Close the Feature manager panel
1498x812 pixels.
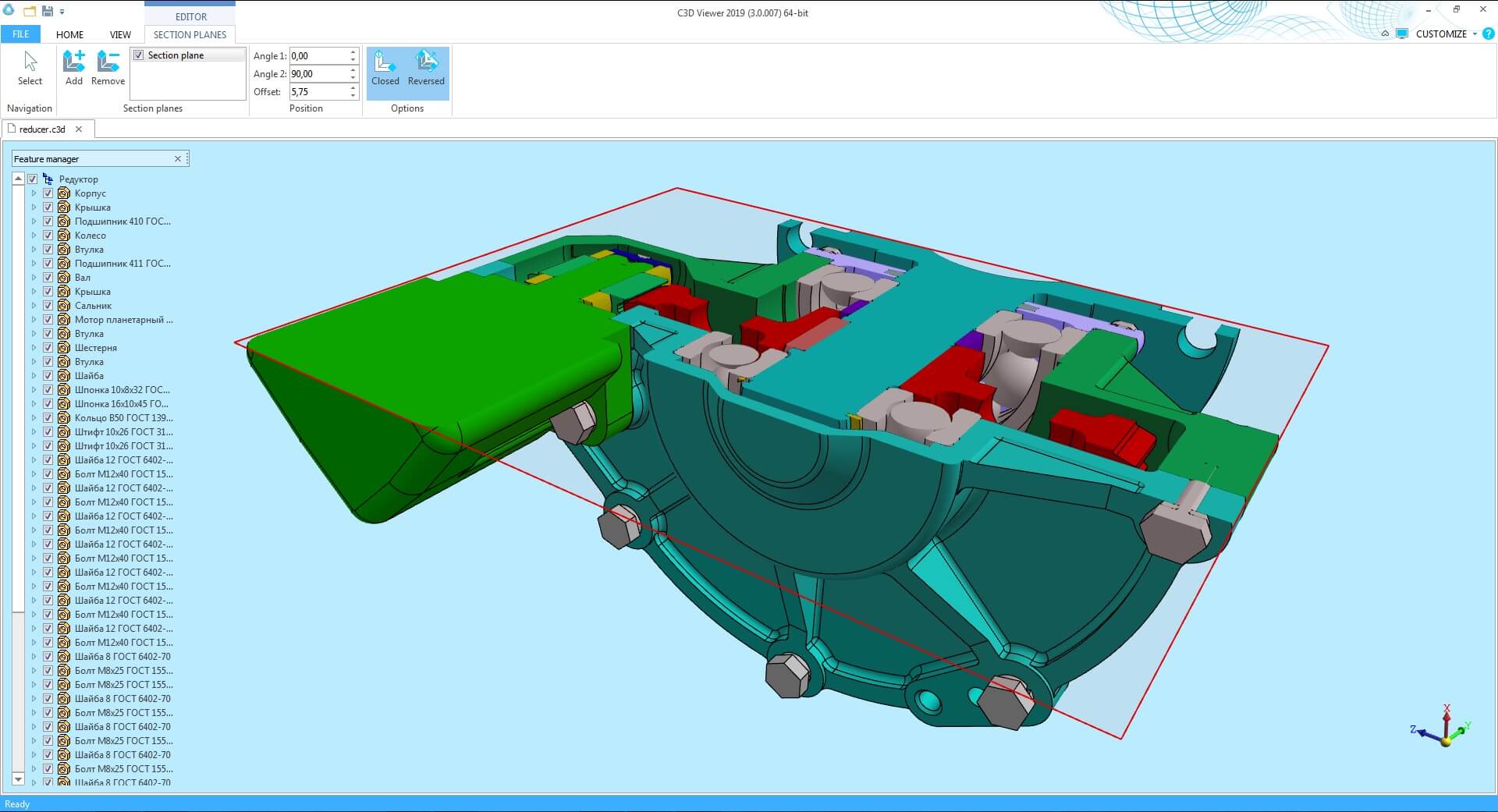[178, 159]
